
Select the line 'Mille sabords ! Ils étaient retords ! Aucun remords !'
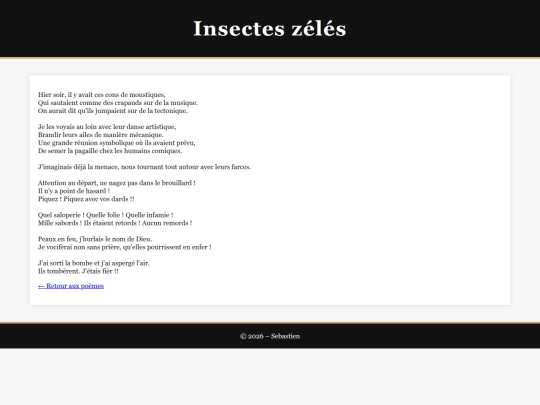pyautogui.click(x=115, y=223)
